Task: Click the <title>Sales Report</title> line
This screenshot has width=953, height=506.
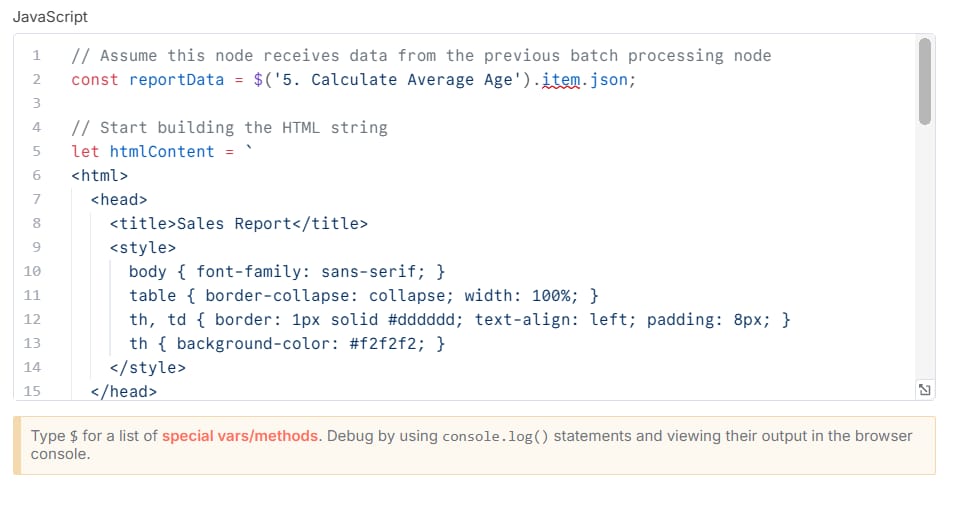Action: point(238,224)
